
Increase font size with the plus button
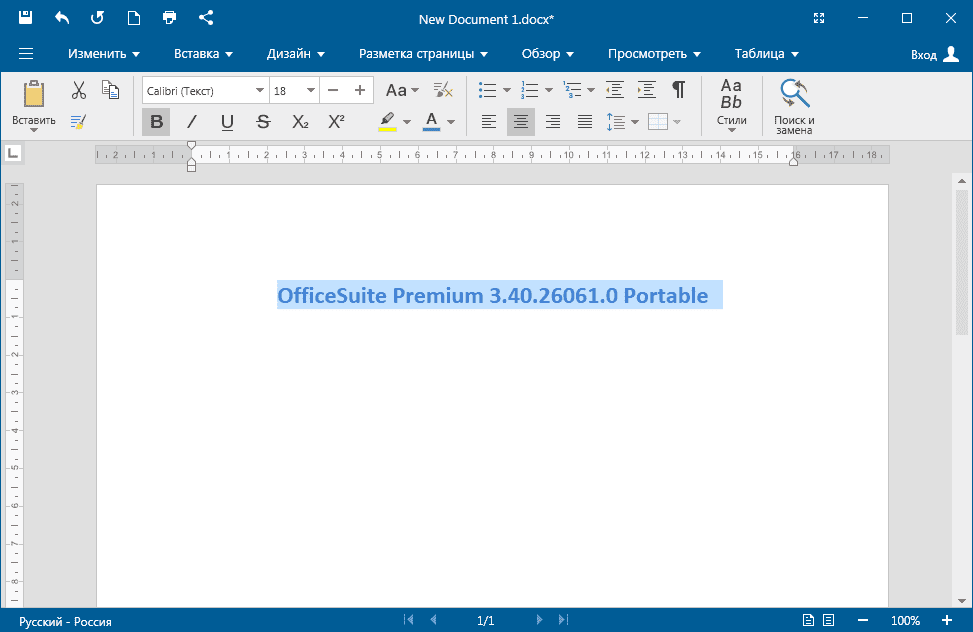(360, 91)
